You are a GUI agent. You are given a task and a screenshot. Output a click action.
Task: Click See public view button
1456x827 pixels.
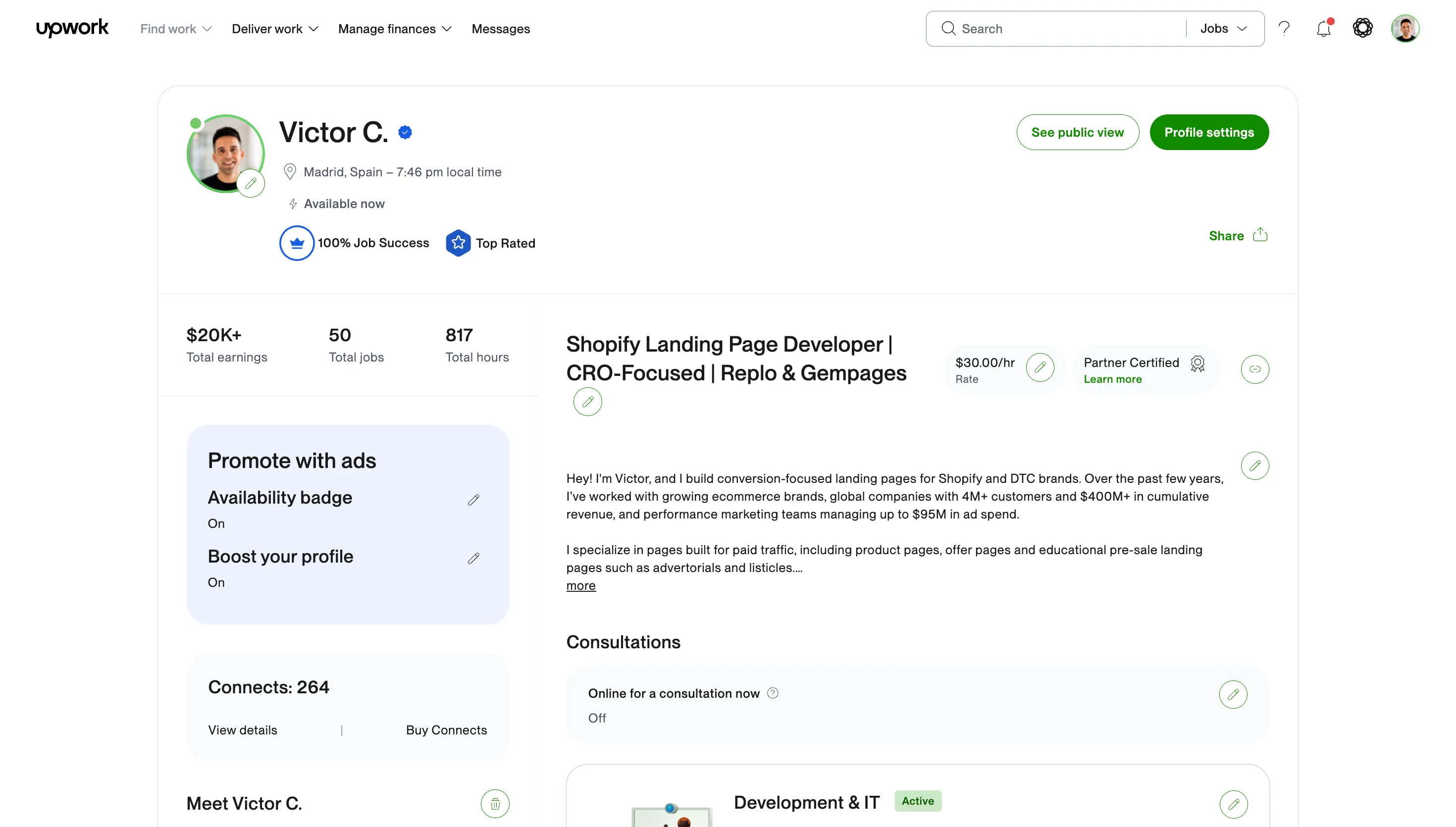[x=1078, y=132]
